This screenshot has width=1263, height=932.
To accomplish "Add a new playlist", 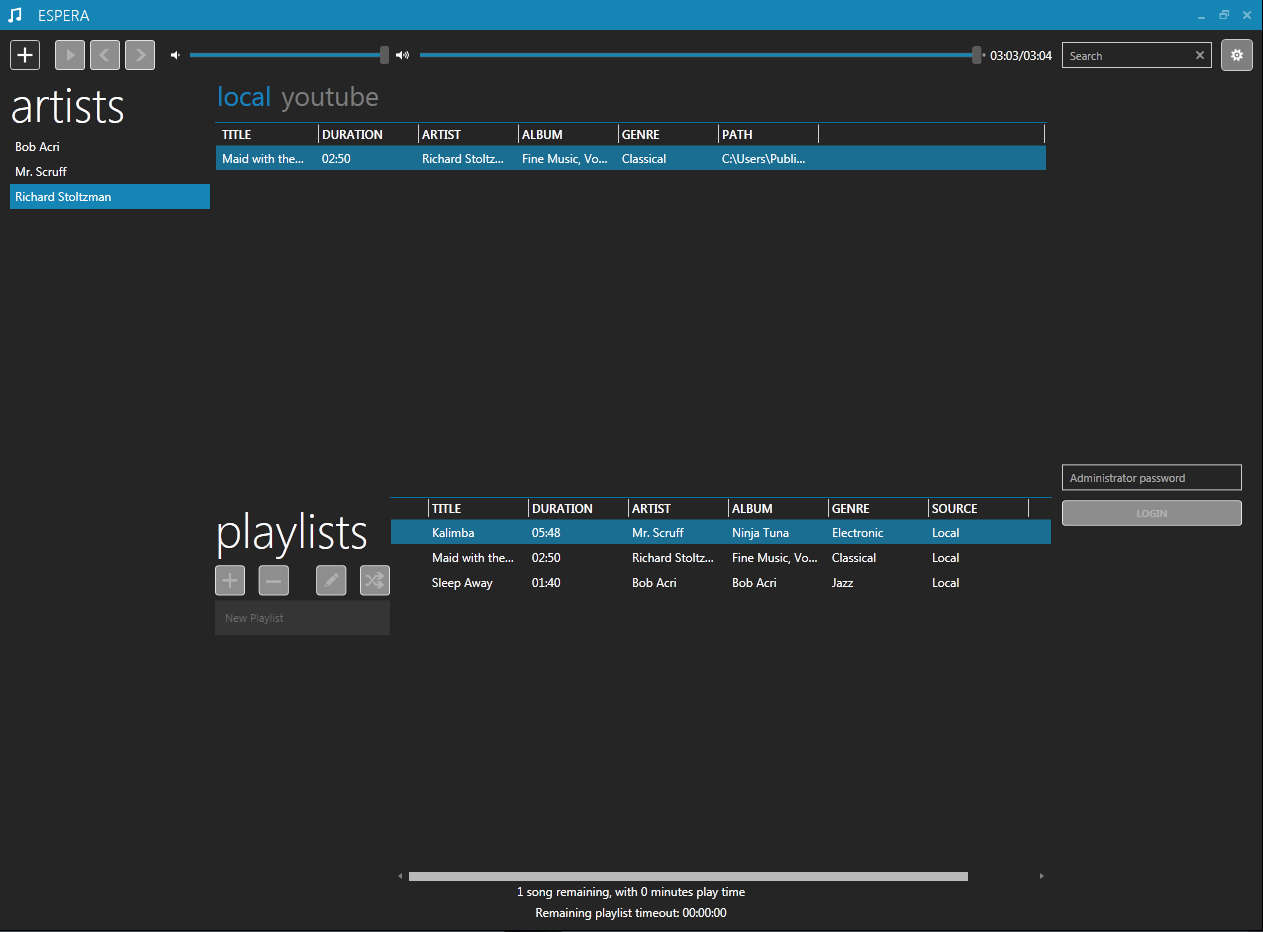I will [230, 581].
